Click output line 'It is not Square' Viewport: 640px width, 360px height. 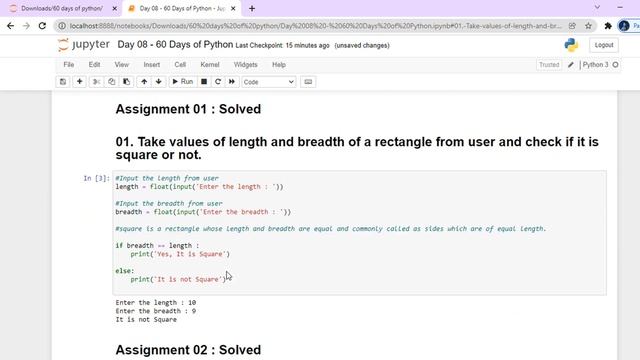pyautogui.click(x=146, y=320)
